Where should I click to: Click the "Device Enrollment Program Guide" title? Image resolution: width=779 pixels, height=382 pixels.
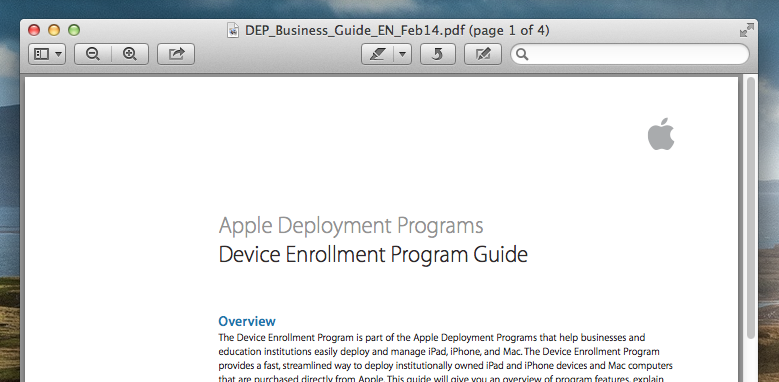coord(373,254)
